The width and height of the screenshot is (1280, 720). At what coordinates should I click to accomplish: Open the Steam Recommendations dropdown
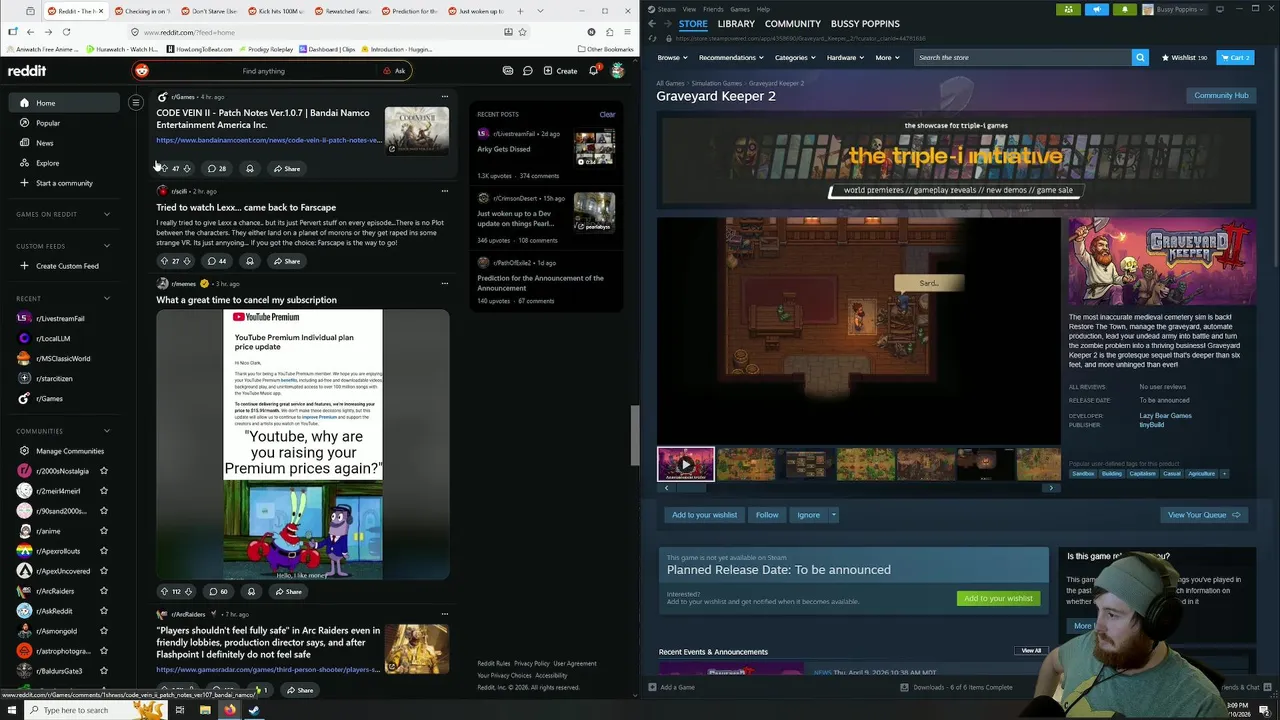pyautogui.click(x=731, y=57)
